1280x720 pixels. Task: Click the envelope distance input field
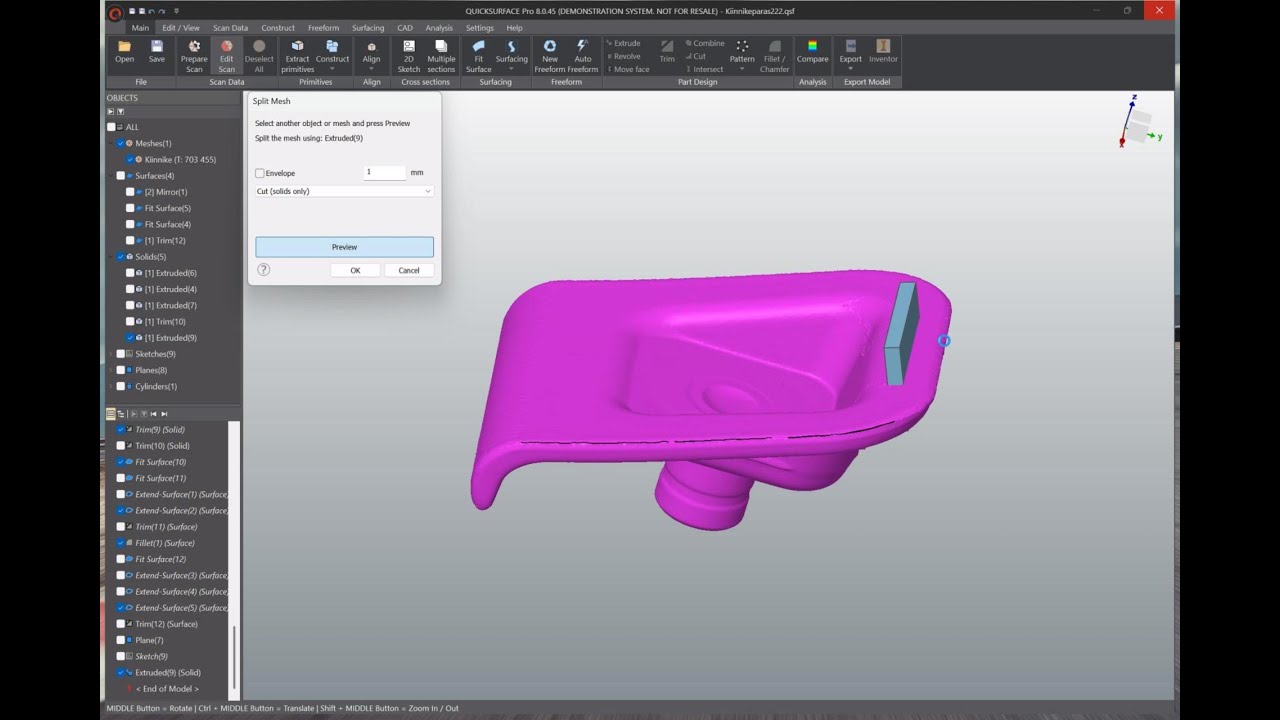(384, 172)
